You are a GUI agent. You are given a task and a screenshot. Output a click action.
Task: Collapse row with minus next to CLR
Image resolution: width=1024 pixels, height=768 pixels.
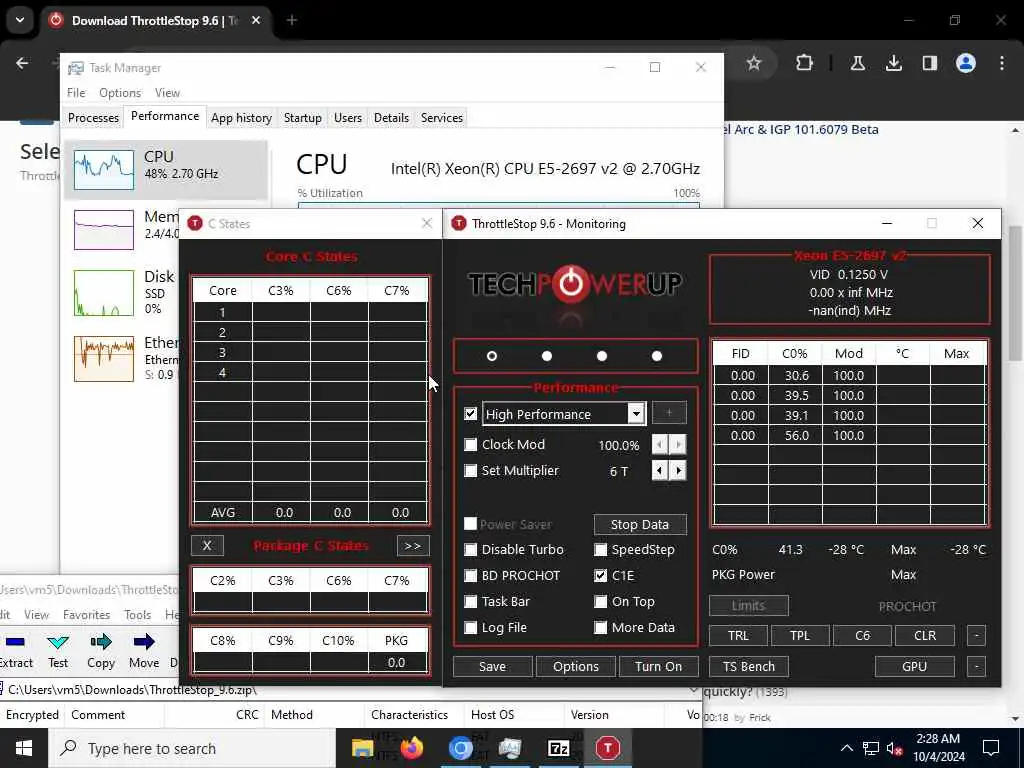tap(976, 635)
